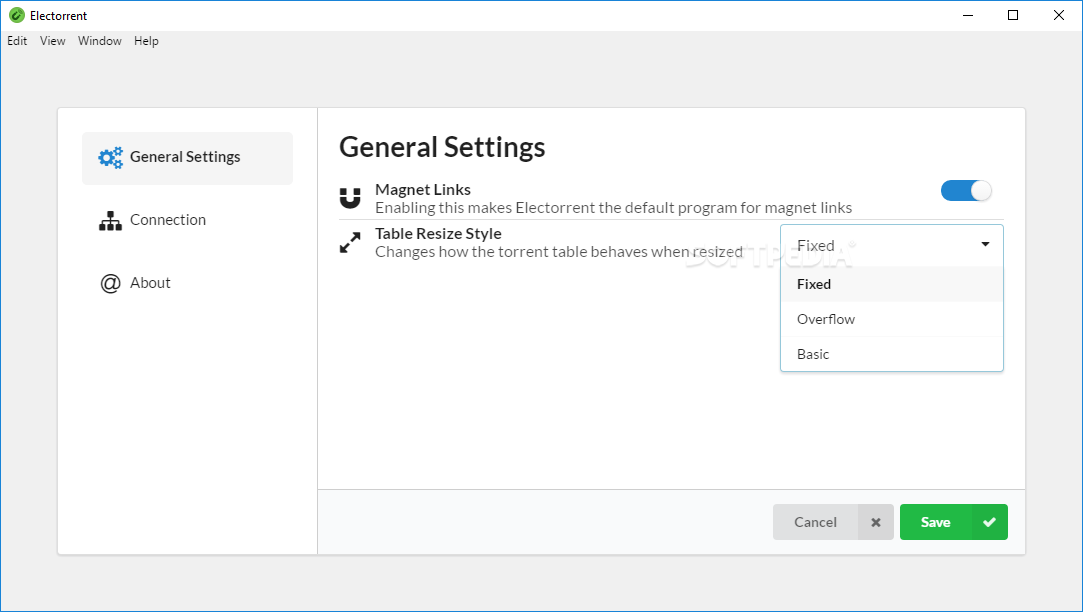Image resolution: width=1083 pixels, height=612 pixels.
Task: Minimize the Electorrent window
Action: [x=968, y=15]
